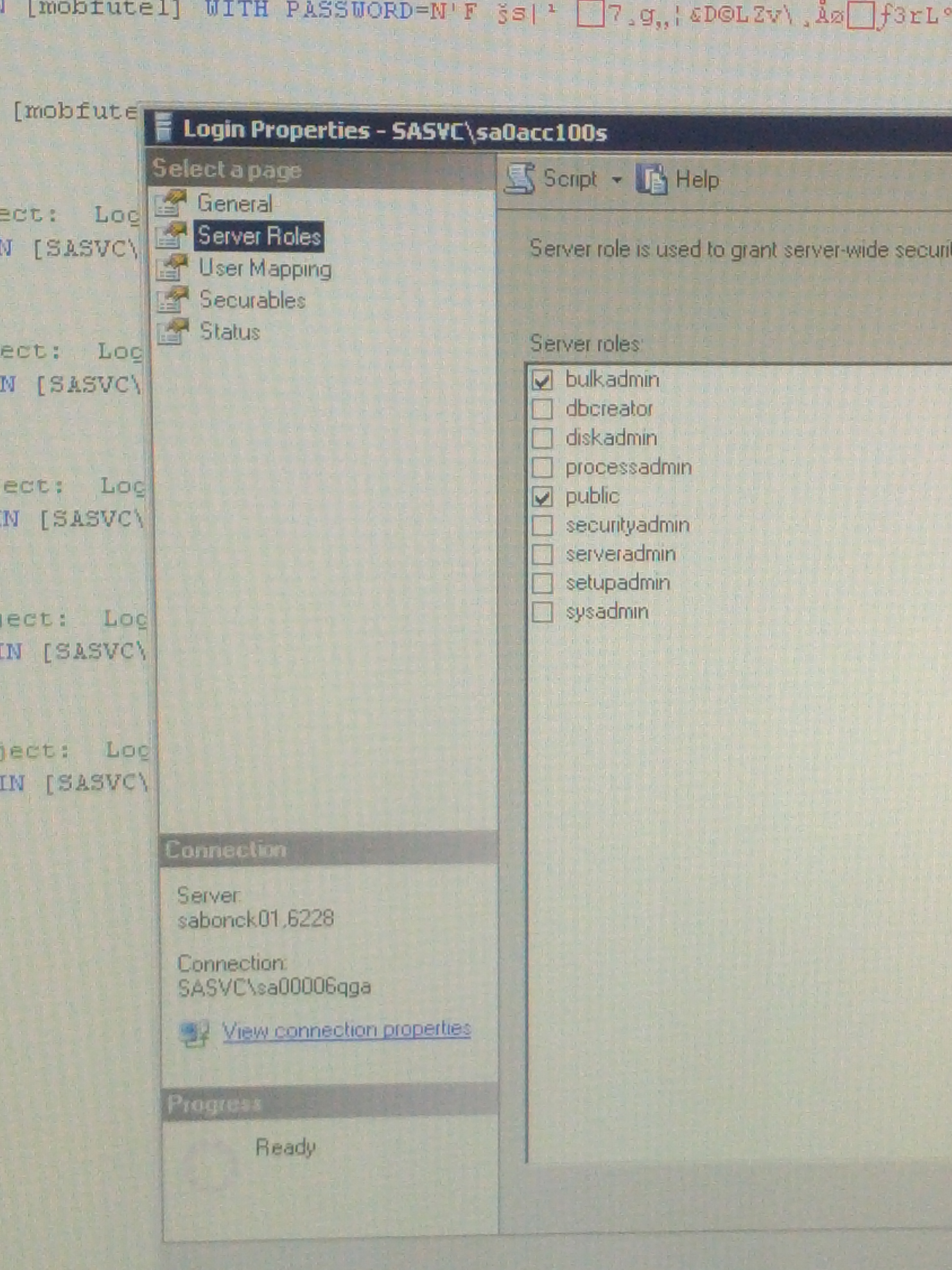This screenshot has height=1270, width=952.
Task: Select the User Mapping page
Action: (265, 269)
